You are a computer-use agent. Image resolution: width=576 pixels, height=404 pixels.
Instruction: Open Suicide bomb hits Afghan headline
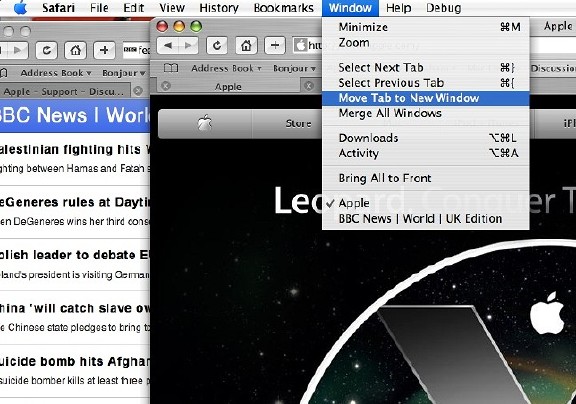[75, 361]
